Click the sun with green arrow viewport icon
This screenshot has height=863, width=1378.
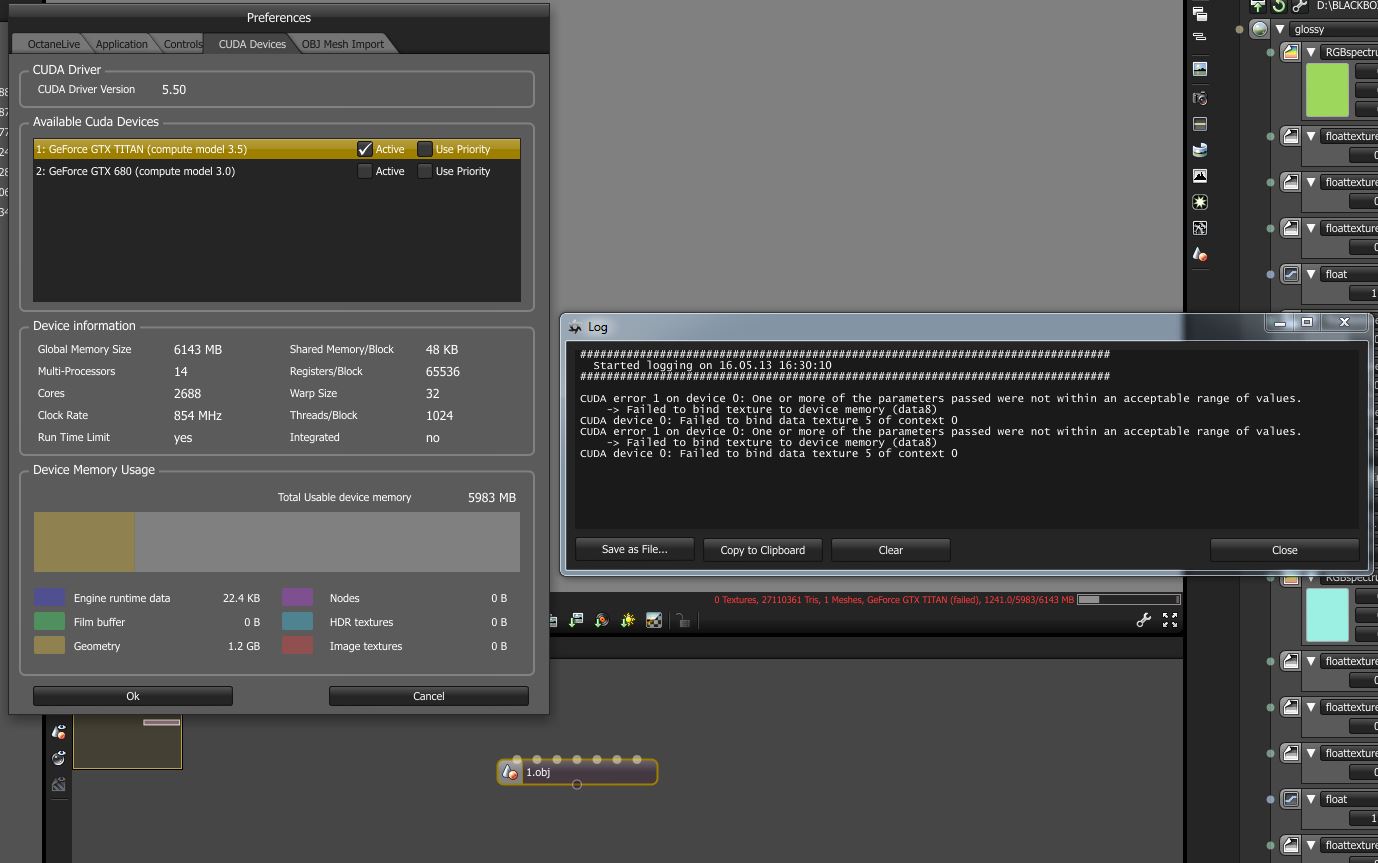pos(628,621)
